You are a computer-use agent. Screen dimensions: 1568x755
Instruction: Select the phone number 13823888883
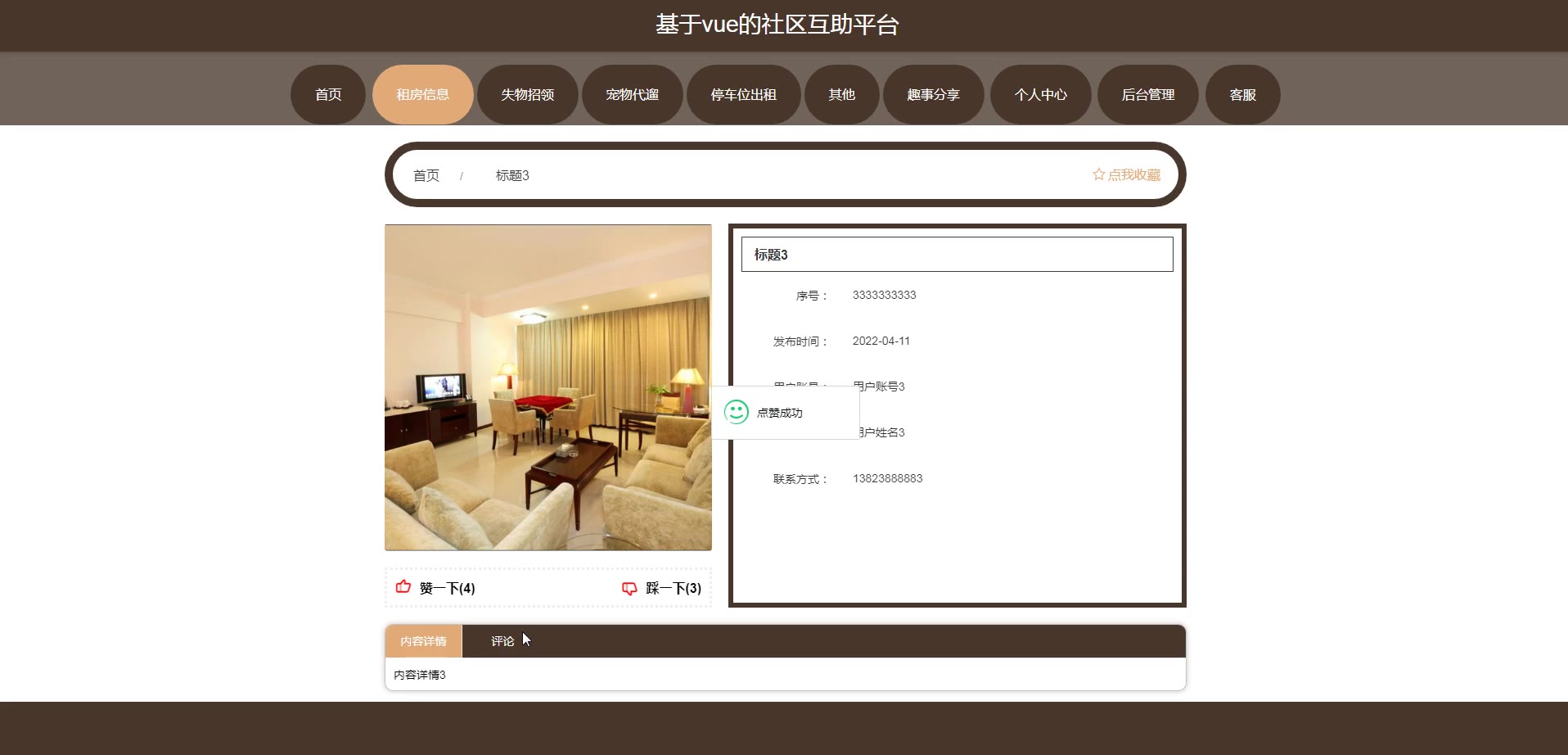pyautogui.click(x=888, y=478)
